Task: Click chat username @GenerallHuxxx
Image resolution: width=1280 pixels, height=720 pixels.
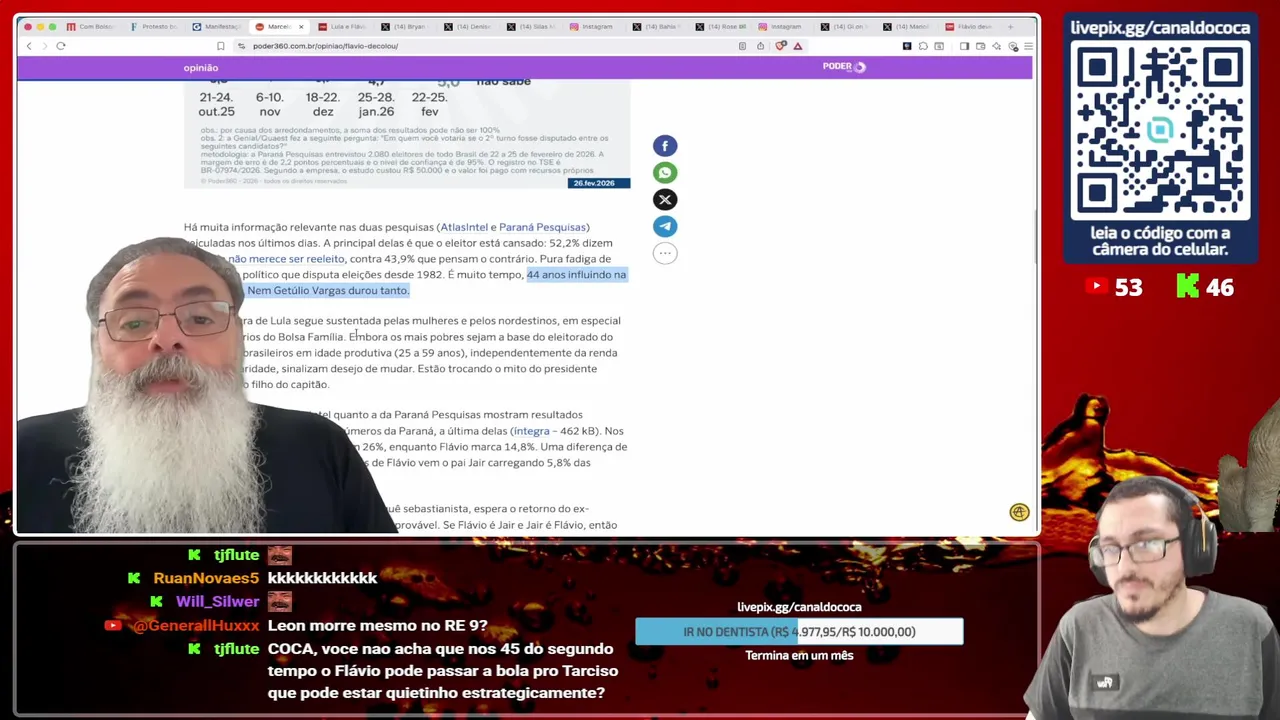Action: click(x=196, y=626)
